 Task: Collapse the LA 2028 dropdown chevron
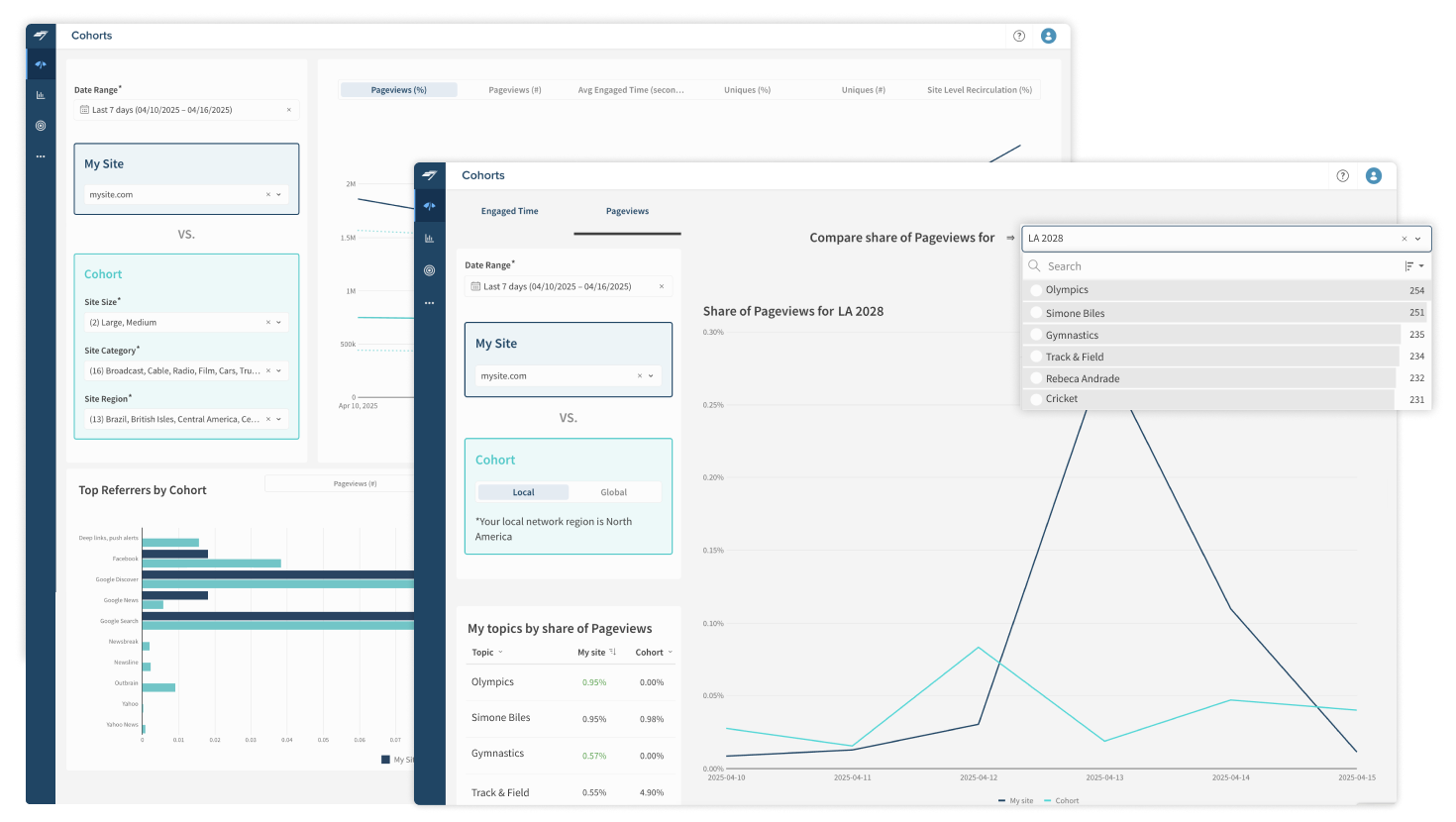(x=1418, y=239)
